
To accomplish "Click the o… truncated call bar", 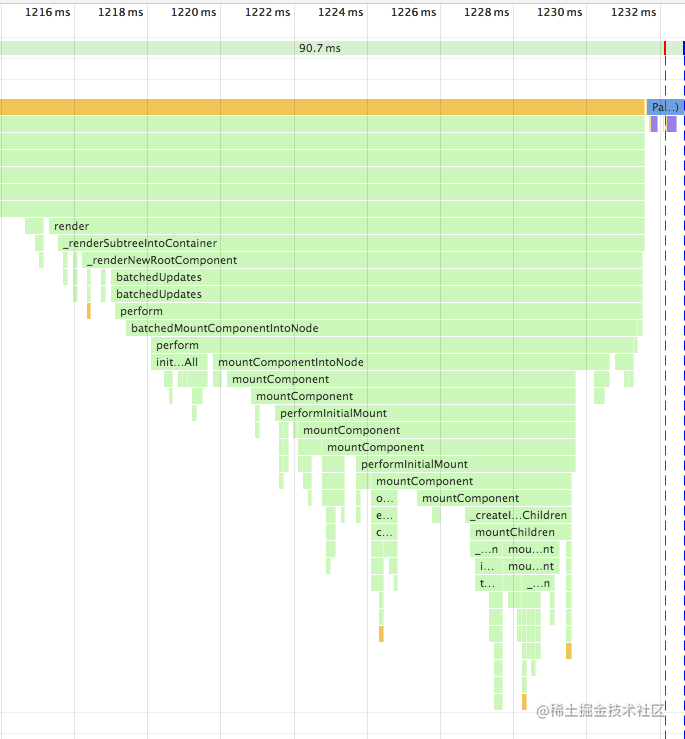I will 384,498.
